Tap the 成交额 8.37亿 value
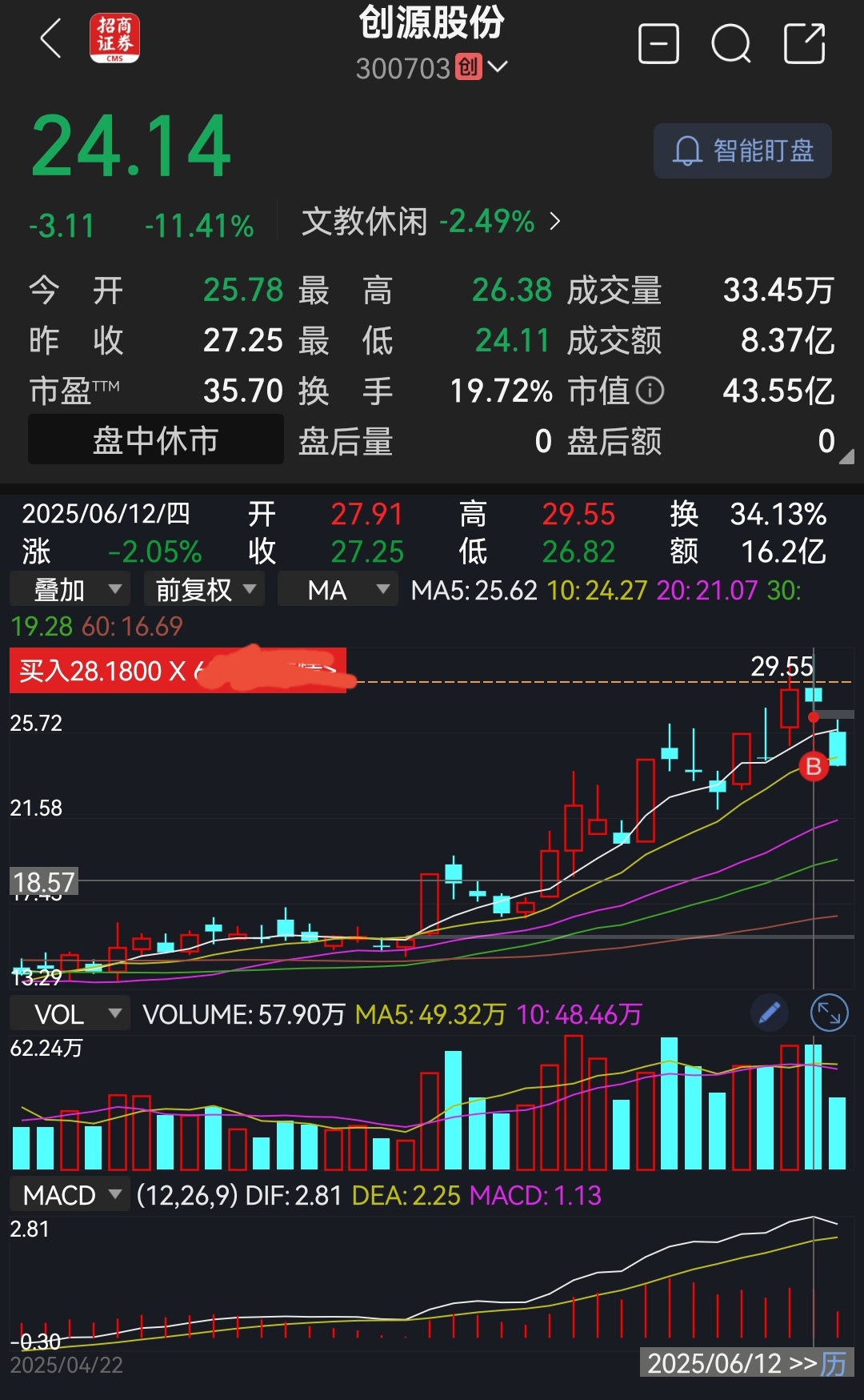The height and width of the screenshot is (1400, 864). [788, 340]
